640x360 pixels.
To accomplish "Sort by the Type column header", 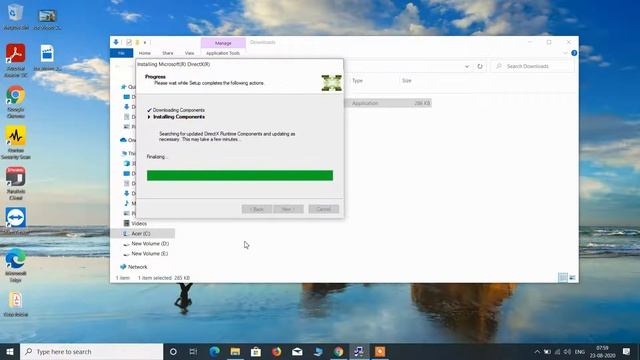I will (x=358, y=81).
